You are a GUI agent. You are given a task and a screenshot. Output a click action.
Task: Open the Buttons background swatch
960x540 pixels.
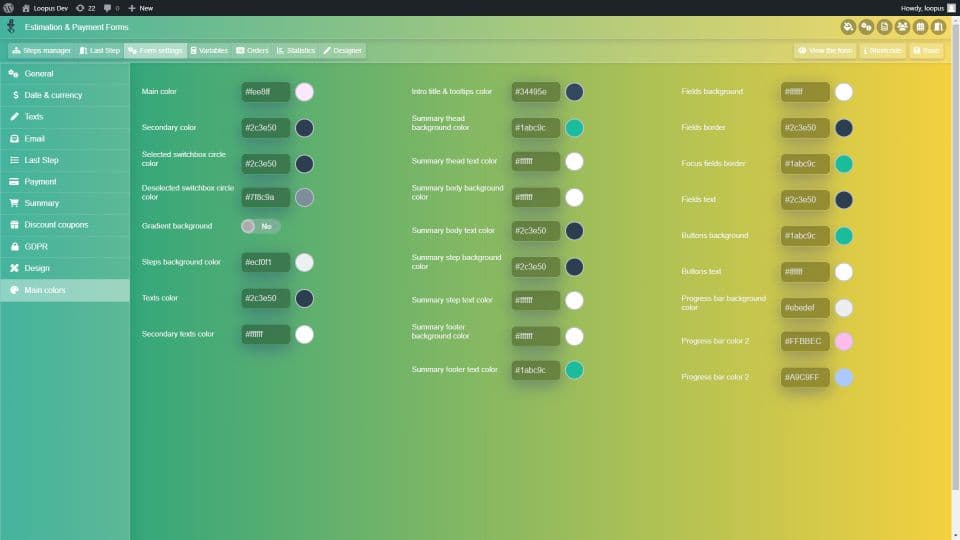tap(844, 236)
